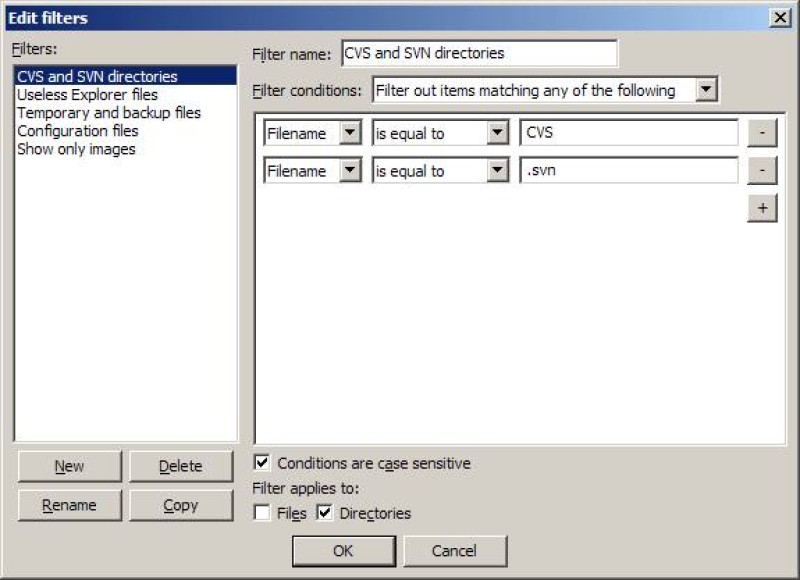Select the Useless Explorer files filter
Image resolution: width=800 pixels, height=580 pixels.
click(87, 95)
